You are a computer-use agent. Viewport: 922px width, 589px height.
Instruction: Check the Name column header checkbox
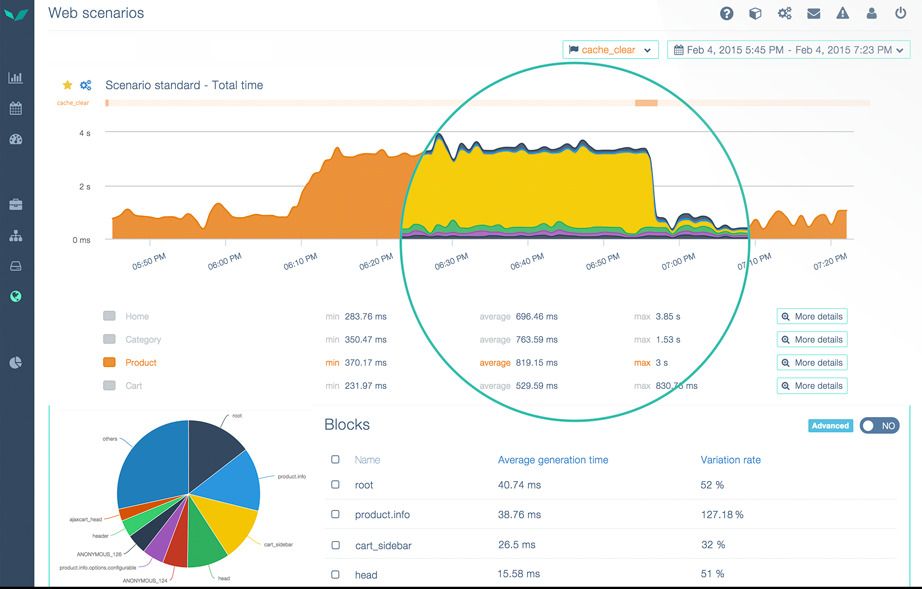[336, 459]
